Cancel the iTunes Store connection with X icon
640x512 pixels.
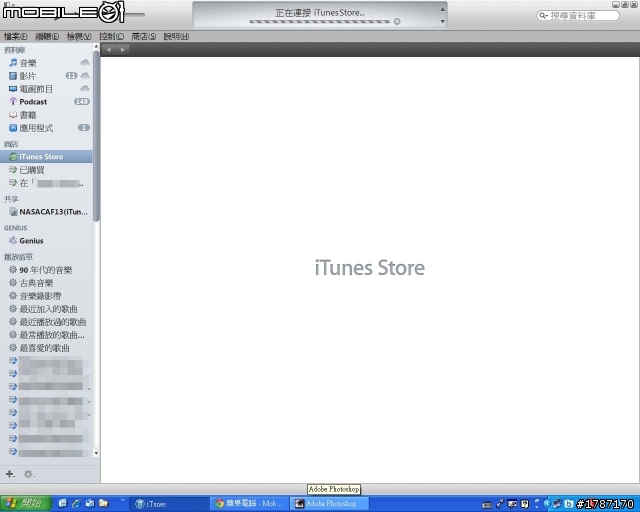397,21
